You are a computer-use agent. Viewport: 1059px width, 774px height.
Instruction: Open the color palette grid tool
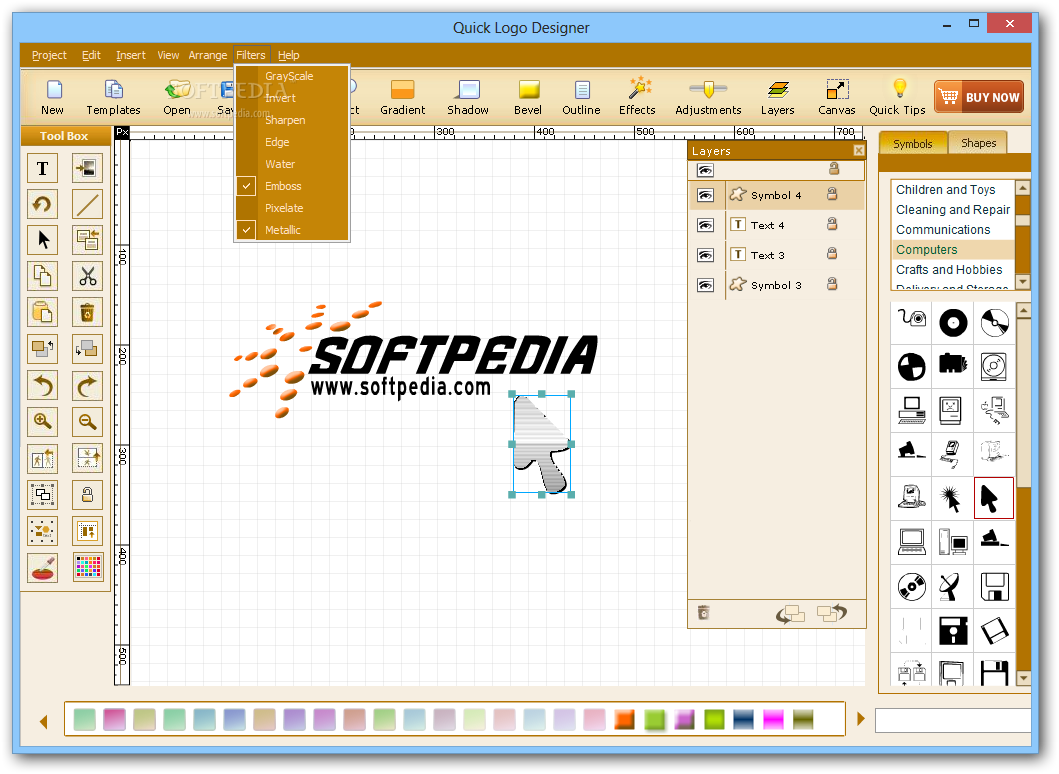click(x=88, y=567)
